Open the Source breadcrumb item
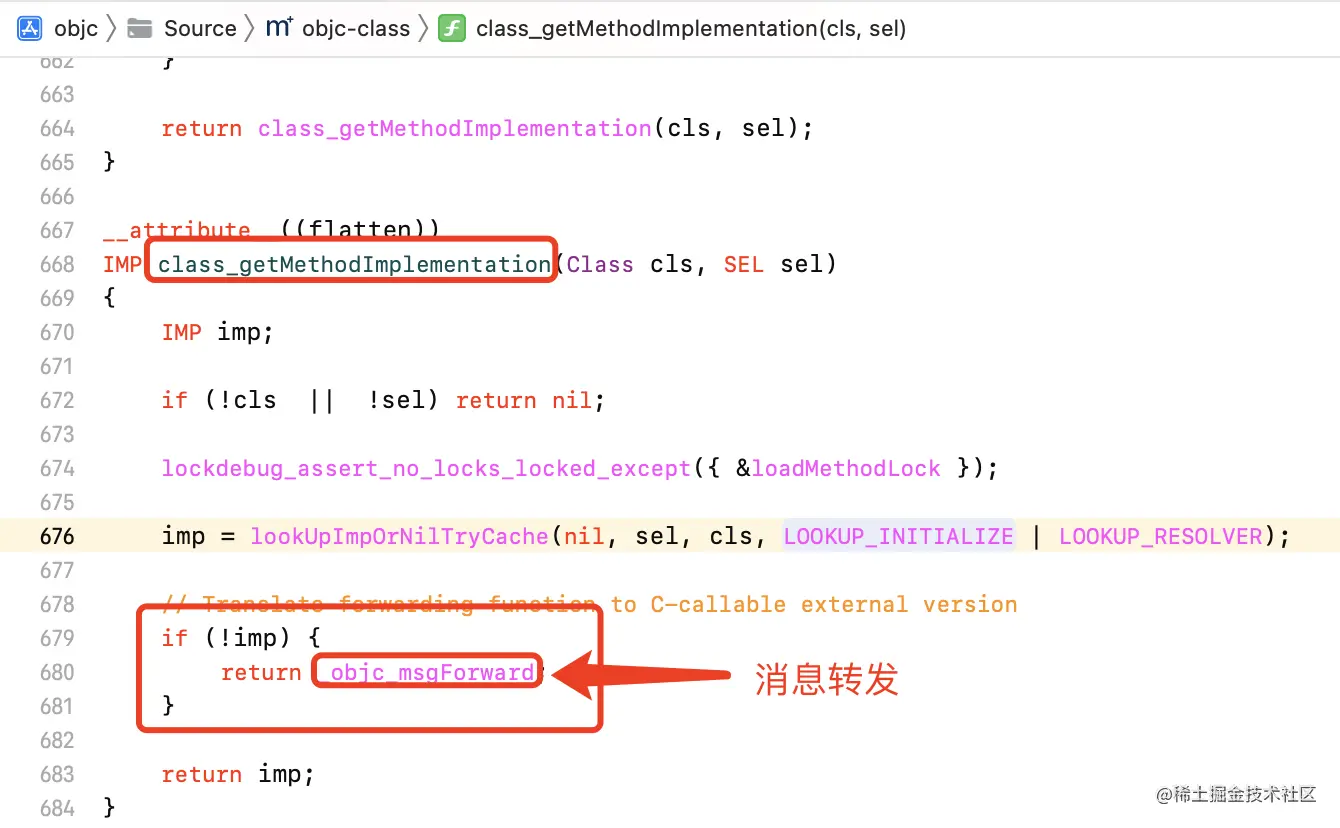Viewport: 1340px width, 828px height. click(200, 28)
